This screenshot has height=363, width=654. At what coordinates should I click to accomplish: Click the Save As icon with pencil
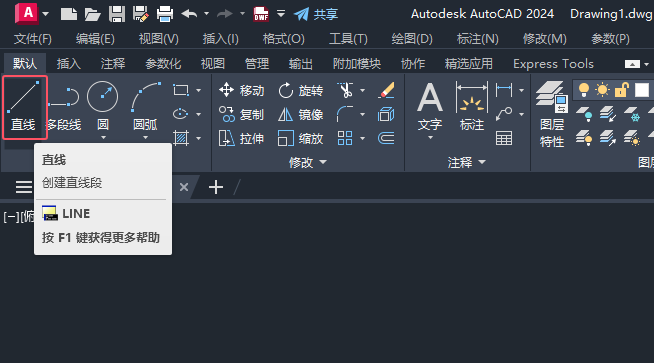tap(141, 14)
